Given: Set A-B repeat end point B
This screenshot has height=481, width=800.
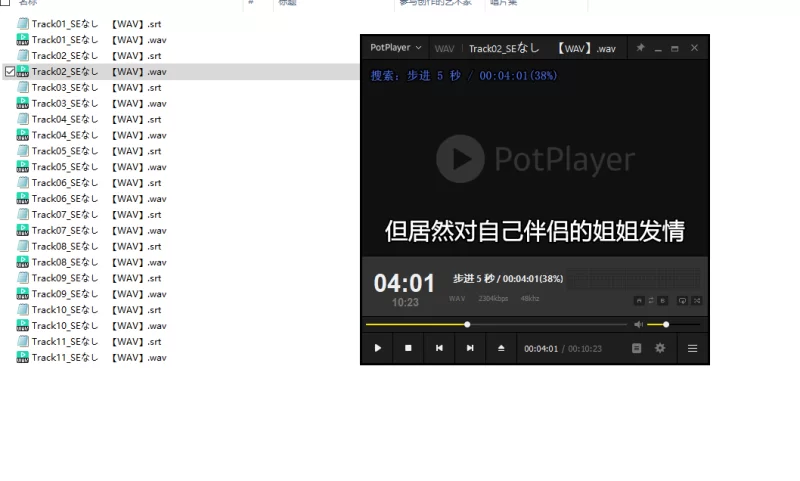Looking at the screenshot, I should coord(663,301).
